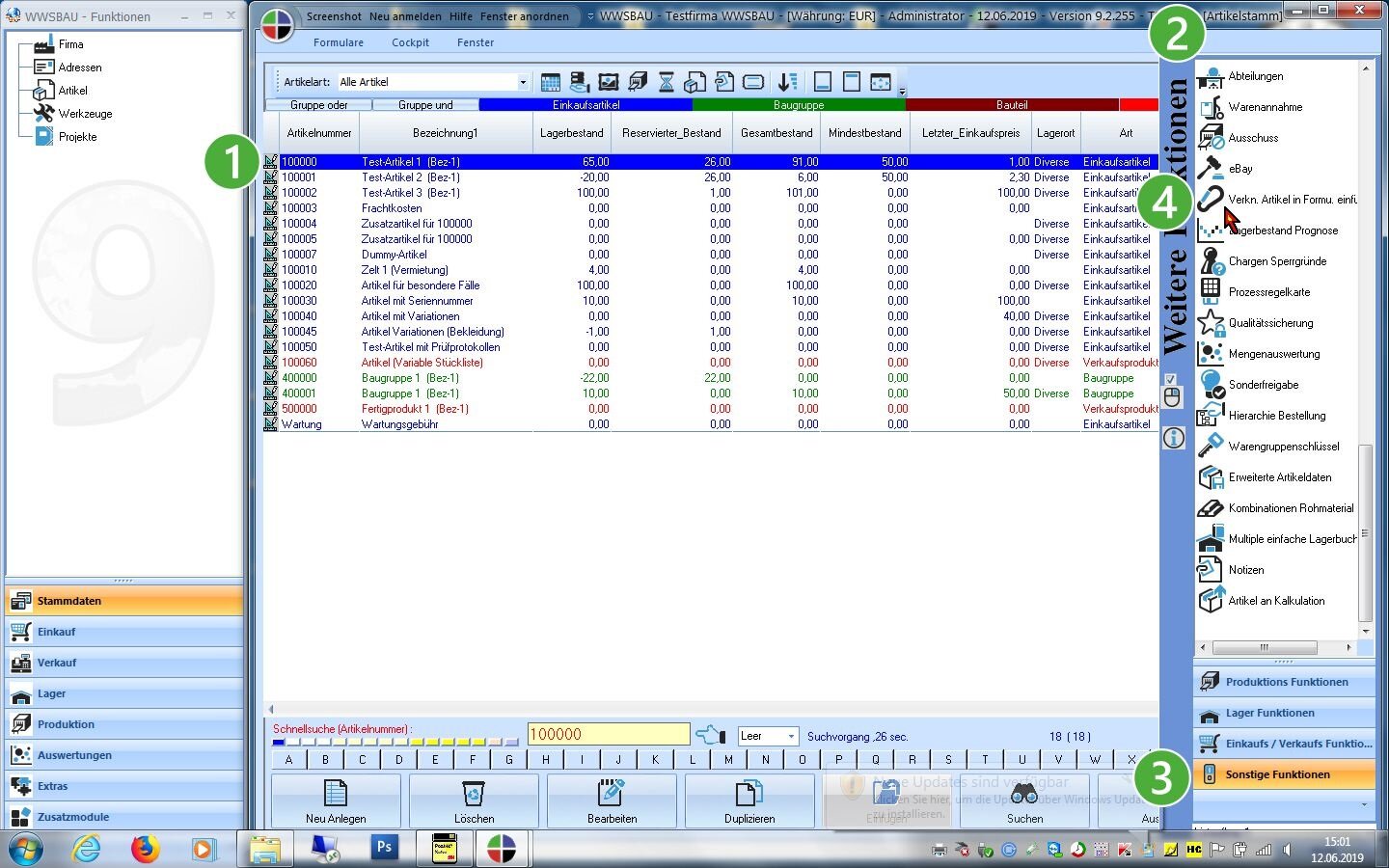Image resolution: width=1389 pixels, height=868 pixels.
Task: Open Kombinationen Rohmaterial
Action: pos(1291,508)
